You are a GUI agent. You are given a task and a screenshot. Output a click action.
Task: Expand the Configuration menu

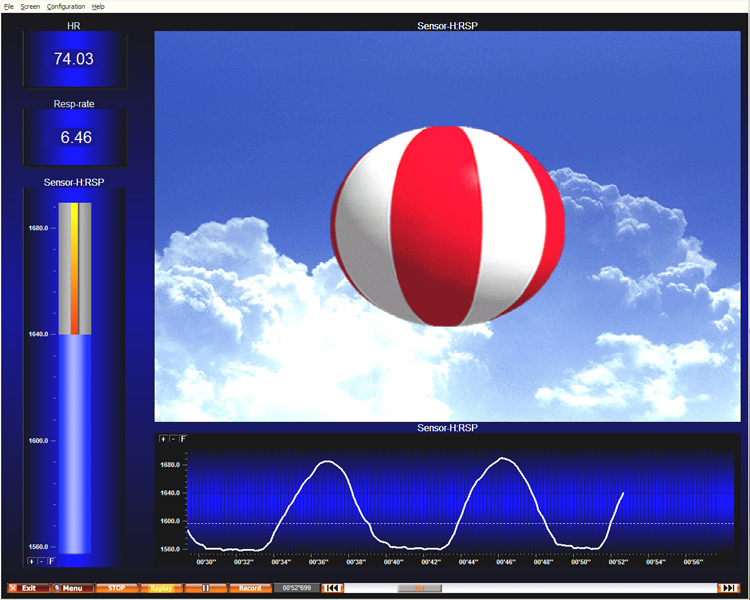66,6
